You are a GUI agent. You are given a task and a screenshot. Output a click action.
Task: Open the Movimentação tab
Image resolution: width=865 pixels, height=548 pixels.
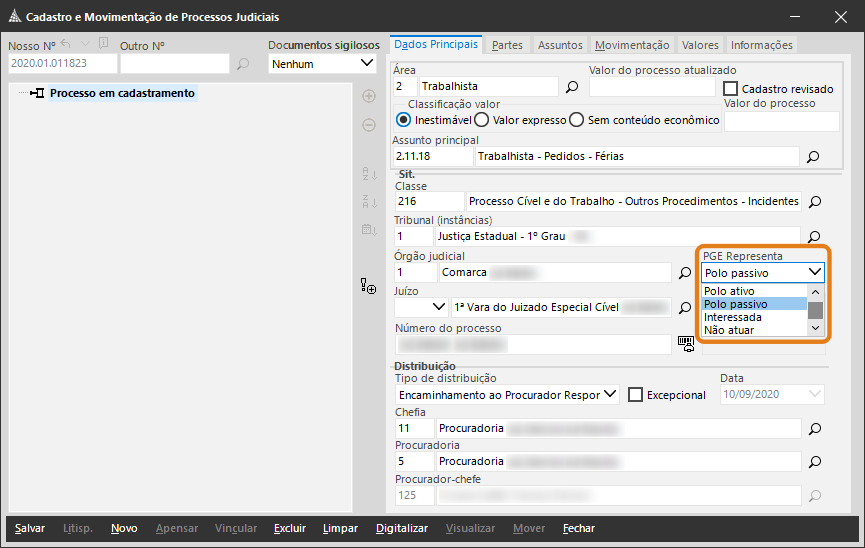point(631,45)
